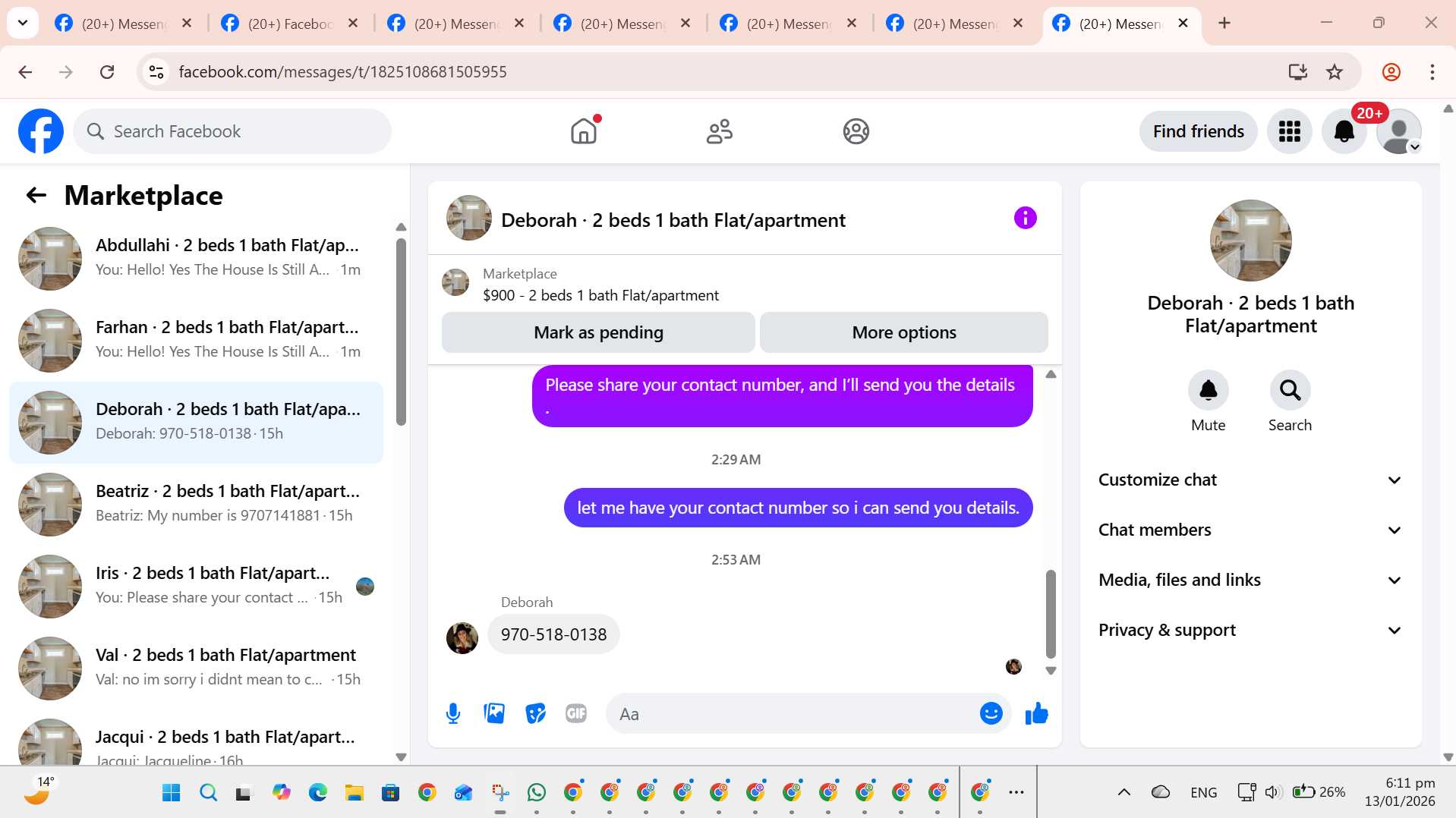Click the Facebook logo

point(41,131)
